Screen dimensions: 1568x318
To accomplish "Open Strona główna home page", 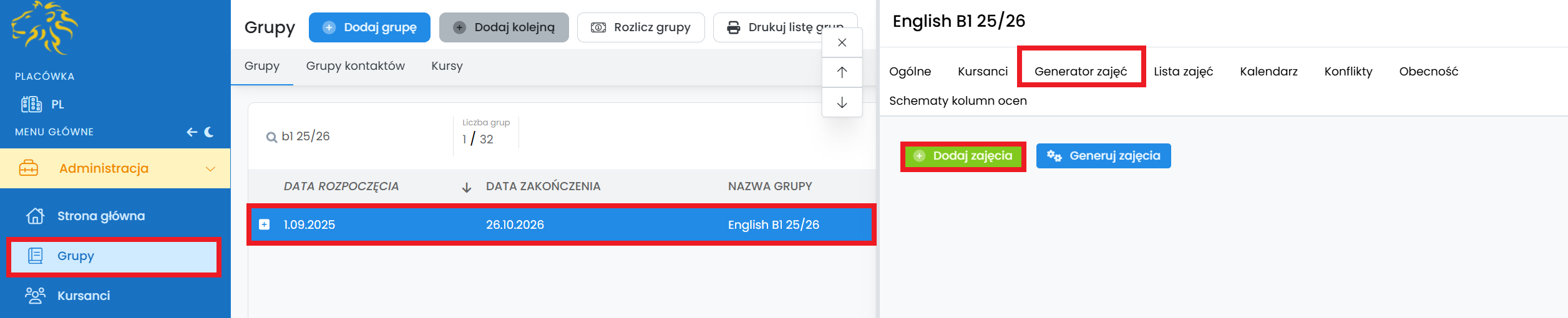I will [100, 216].
